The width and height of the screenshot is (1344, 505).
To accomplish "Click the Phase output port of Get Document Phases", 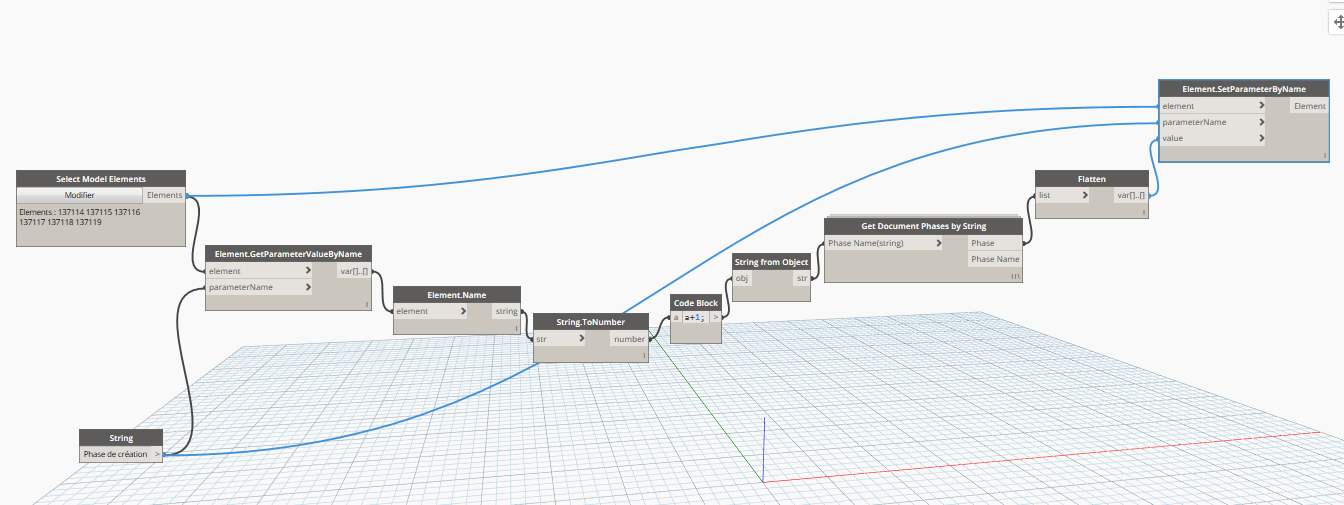I will [983, 243].
